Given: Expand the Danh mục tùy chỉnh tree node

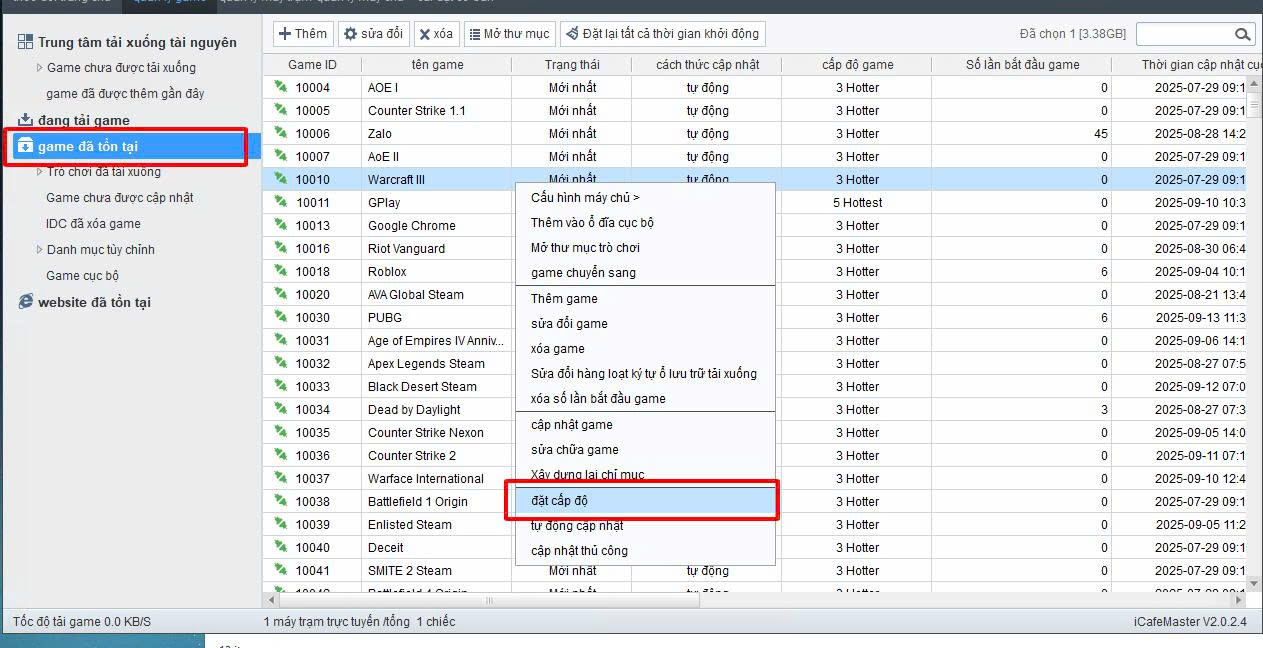Looking at the screenshot, I should (x=39, y=250).
